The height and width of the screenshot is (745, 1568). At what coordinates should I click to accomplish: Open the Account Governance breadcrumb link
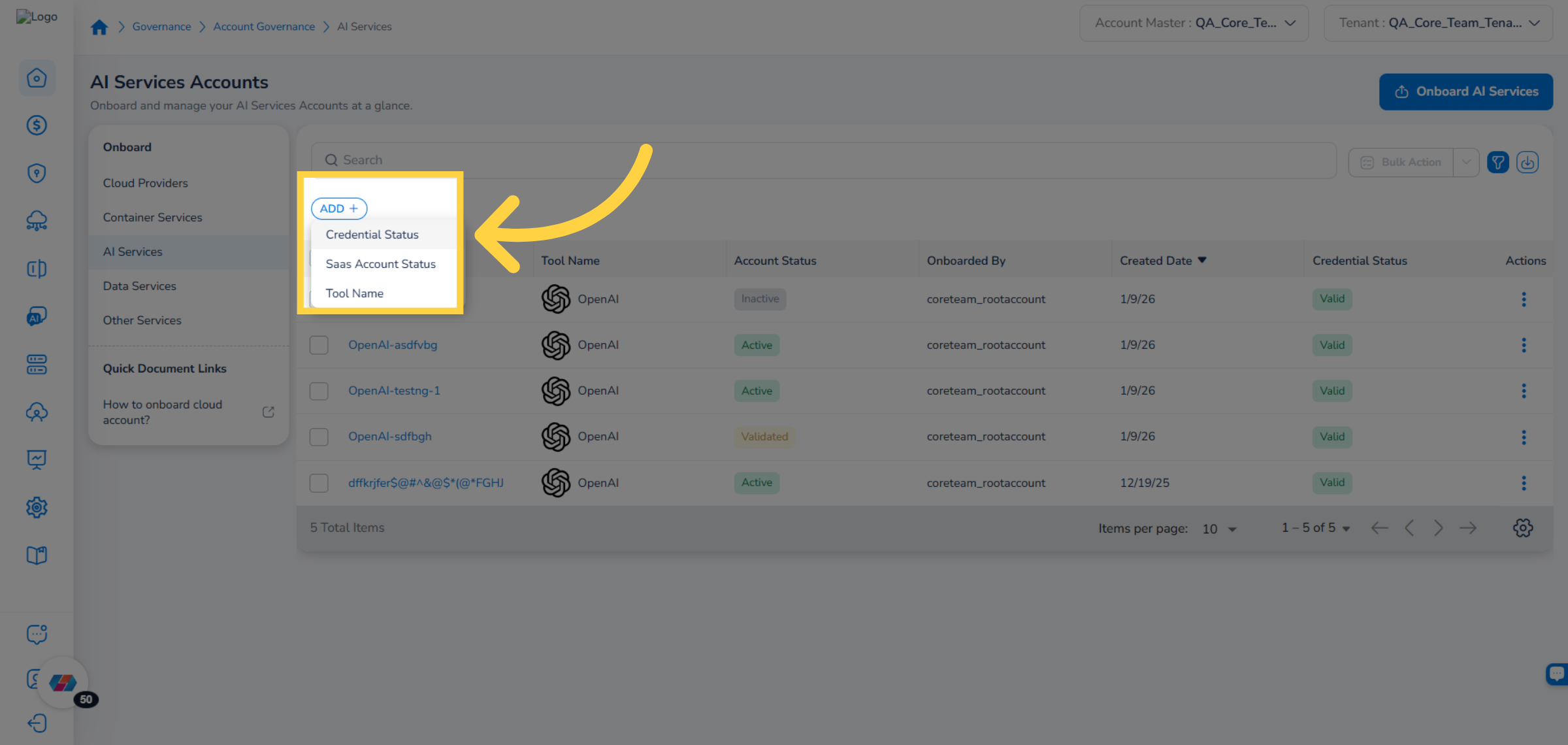click(x=264, y=26)
